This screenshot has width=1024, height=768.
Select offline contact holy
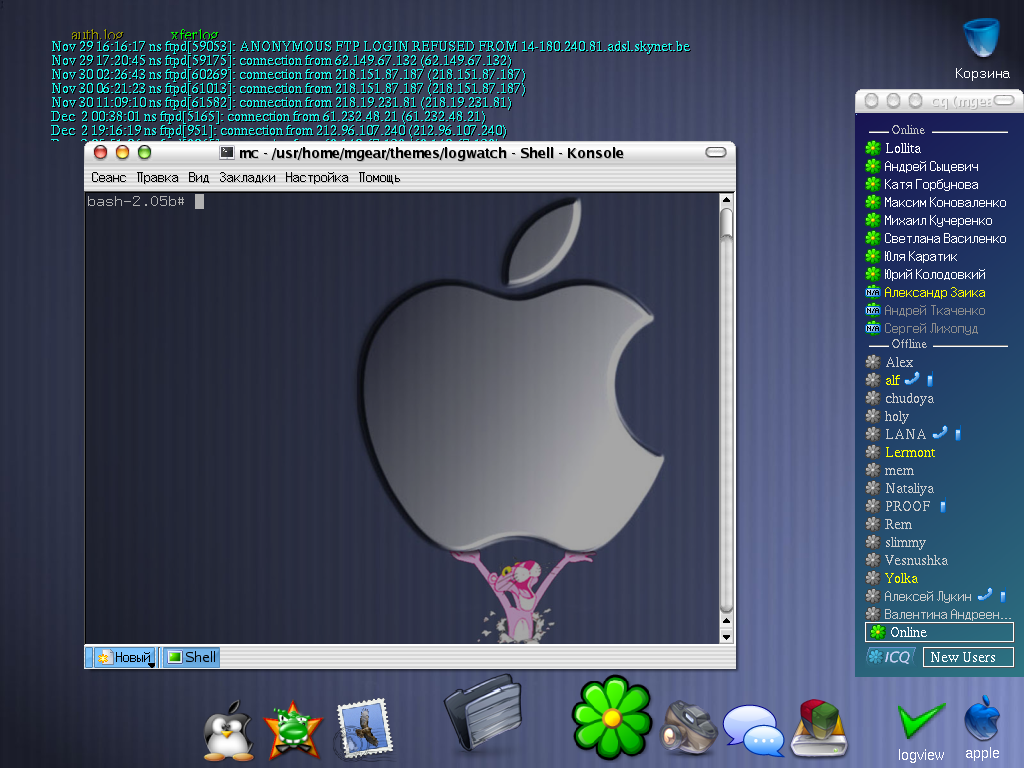pyautogui.click(x=897, y=416)
